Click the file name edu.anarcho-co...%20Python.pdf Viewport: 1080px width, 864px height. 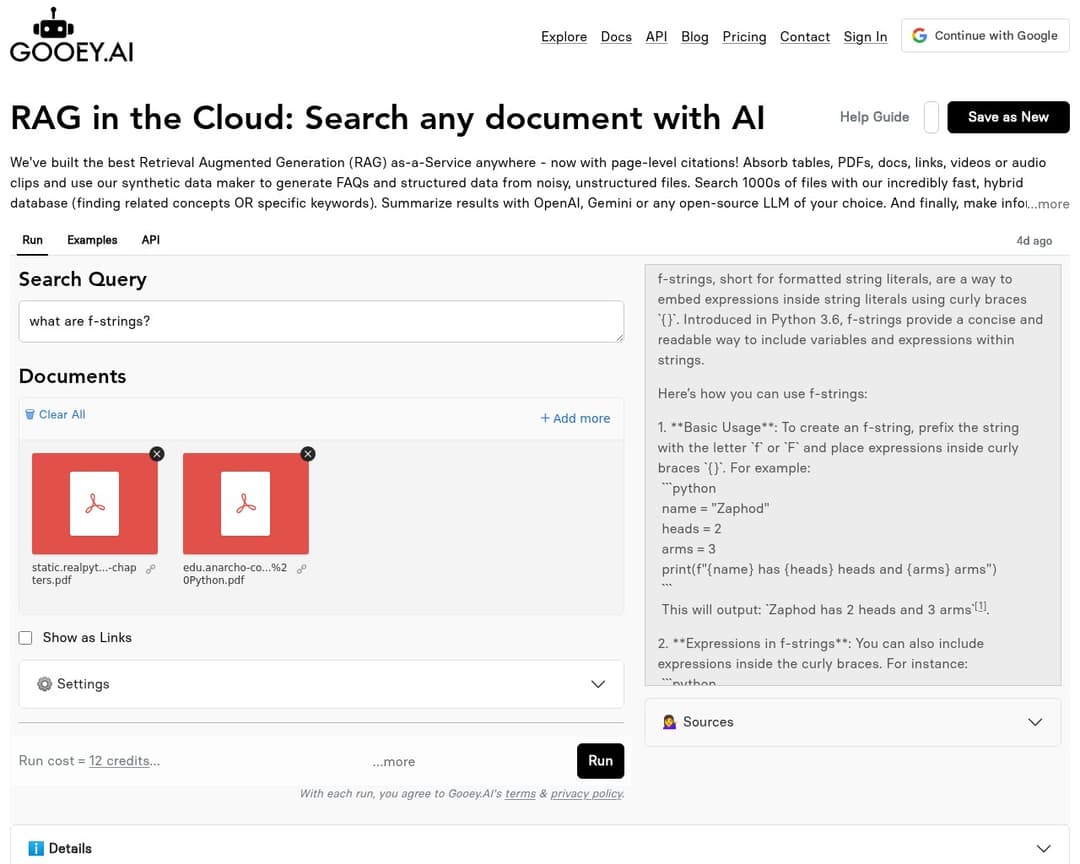[x=235, y=573]
